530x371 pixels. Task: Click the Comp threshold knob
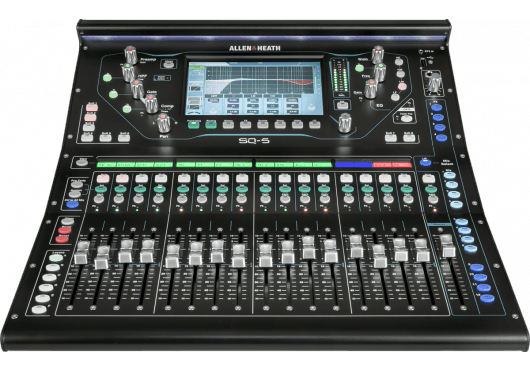151,103
